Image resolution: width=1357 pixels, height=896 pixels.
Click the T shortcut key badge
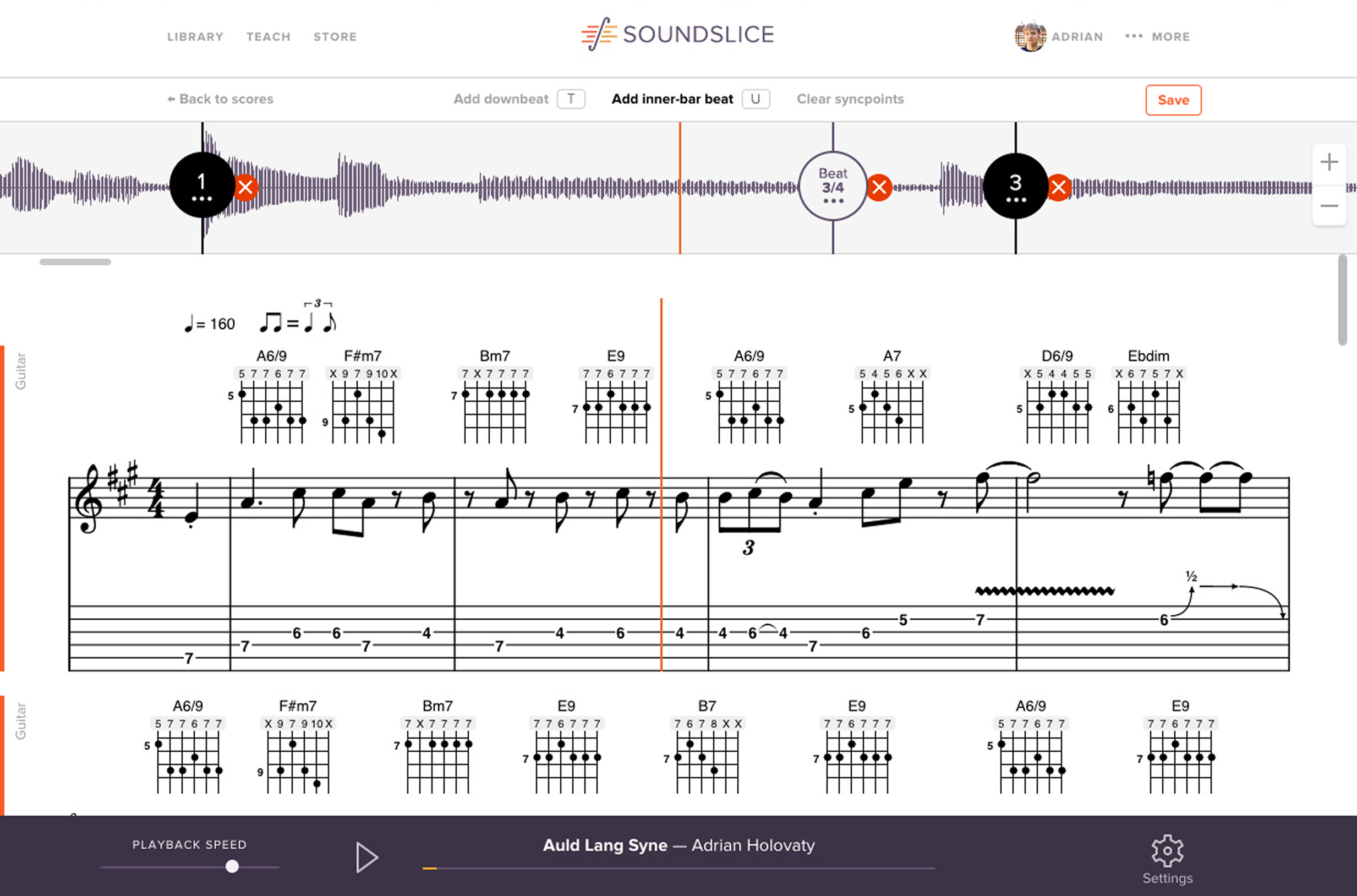(x=571, y=99)
